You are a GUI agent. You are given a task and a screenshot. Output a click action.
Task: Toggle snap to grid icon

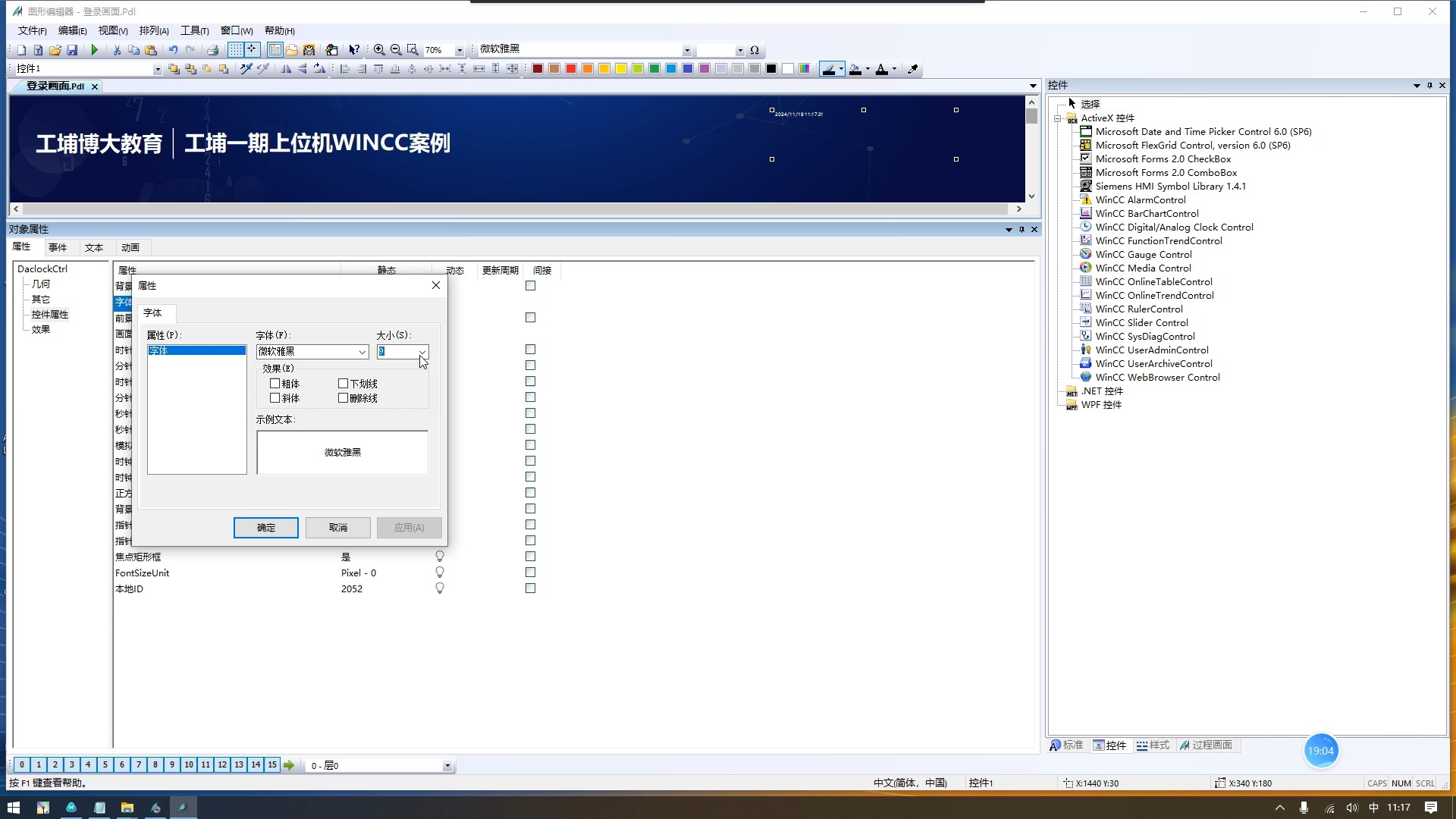click(x=252, y=50)
